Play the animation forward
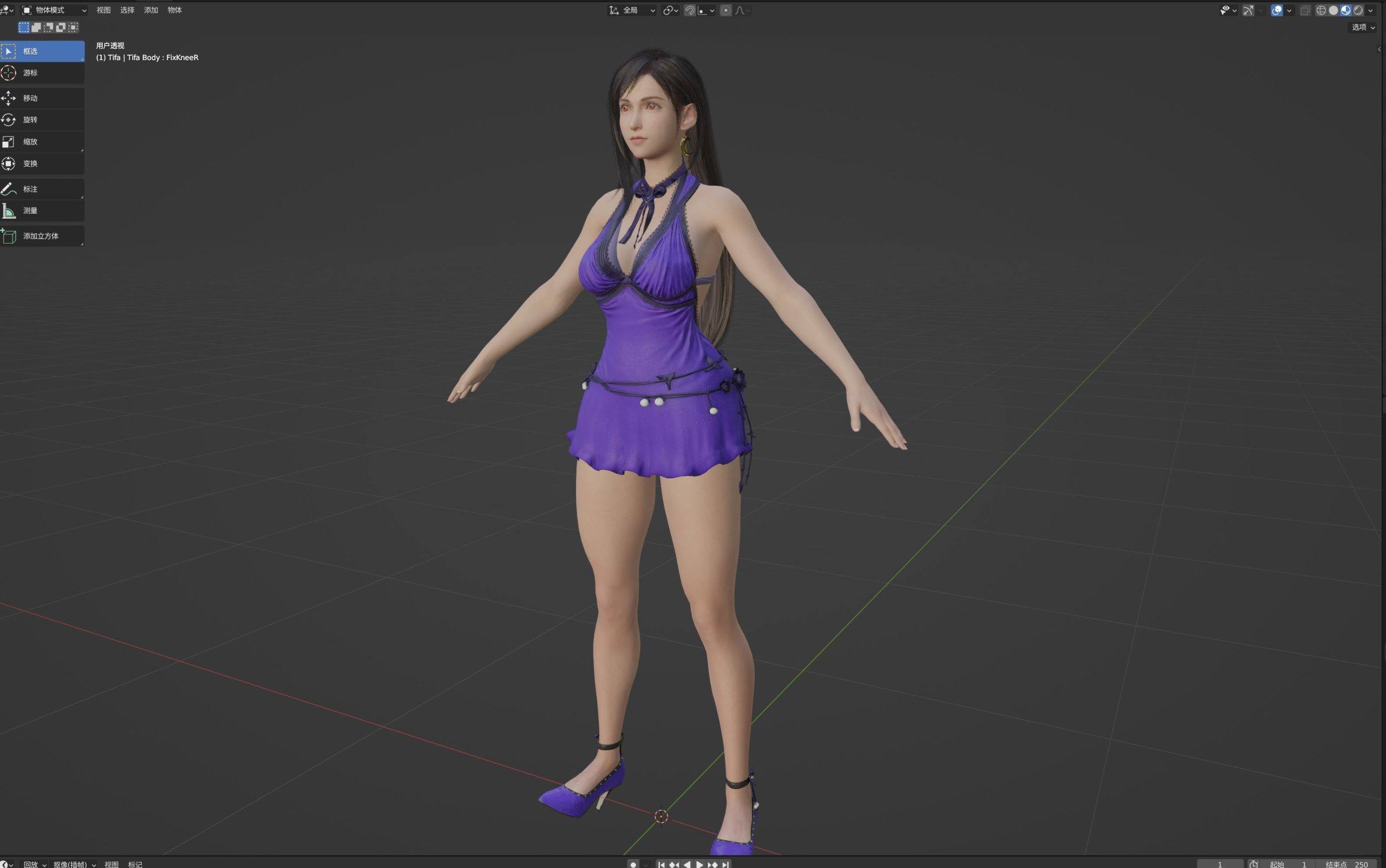Viewport: 1386px width, 868px height. [699, 864]
